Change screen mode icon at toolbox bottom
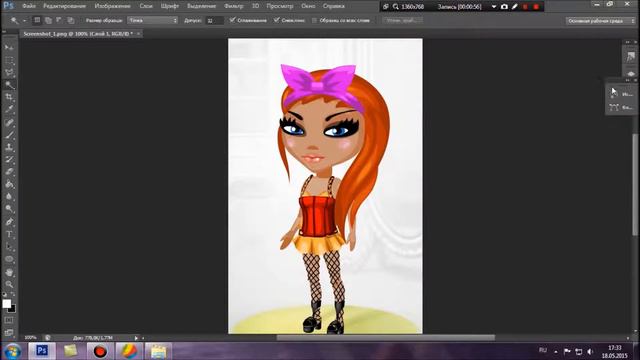Viewport: 640px width, 360px height. click(9, 332)
